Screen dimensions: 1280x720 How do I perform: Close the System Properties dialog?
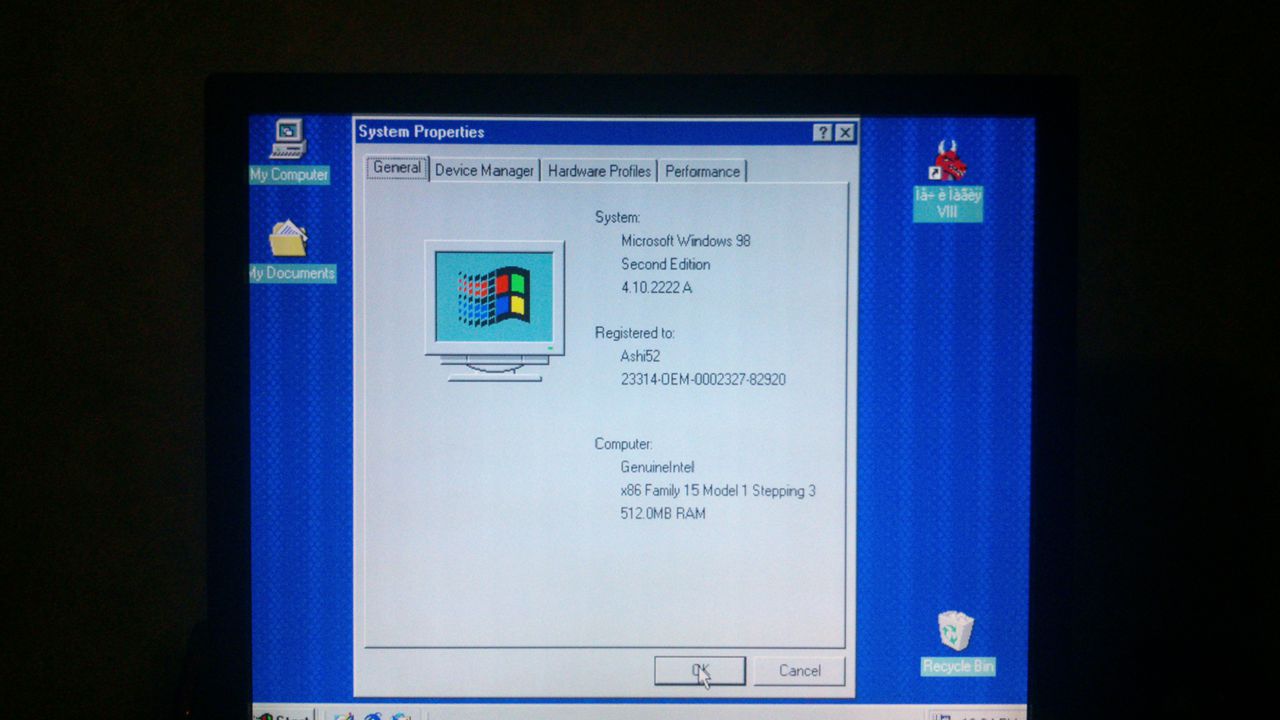tap(845, 132)
